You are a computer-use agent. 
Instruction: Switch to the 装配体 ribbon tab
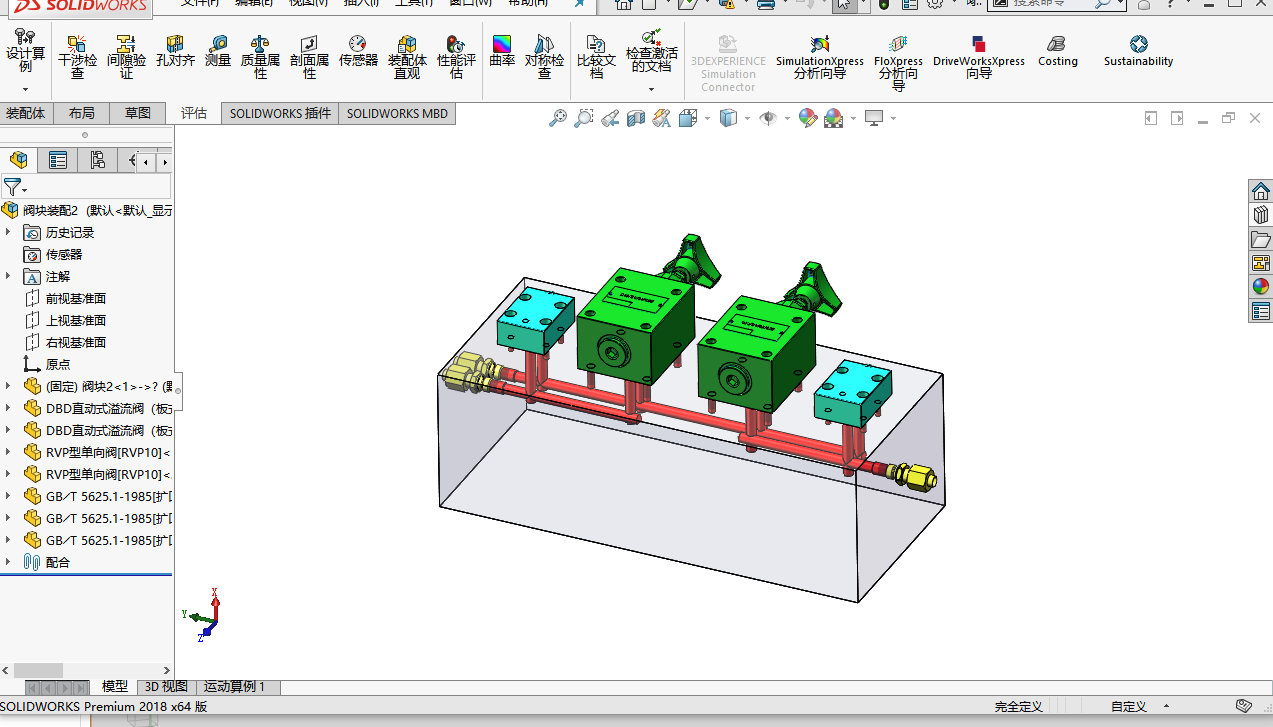pos(26,113)
